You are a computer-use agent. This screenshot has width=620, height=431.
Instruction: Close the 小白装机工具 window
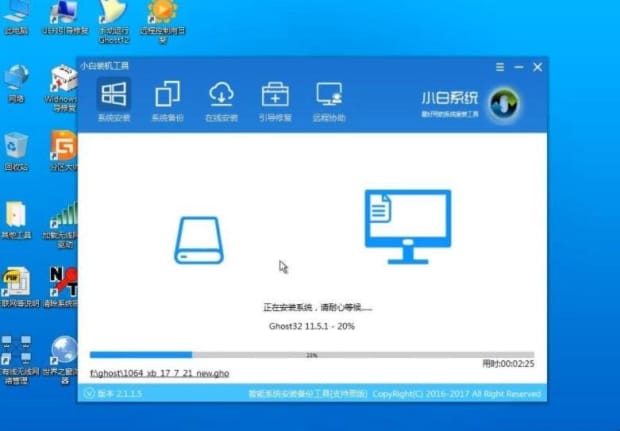coord(537,67)
